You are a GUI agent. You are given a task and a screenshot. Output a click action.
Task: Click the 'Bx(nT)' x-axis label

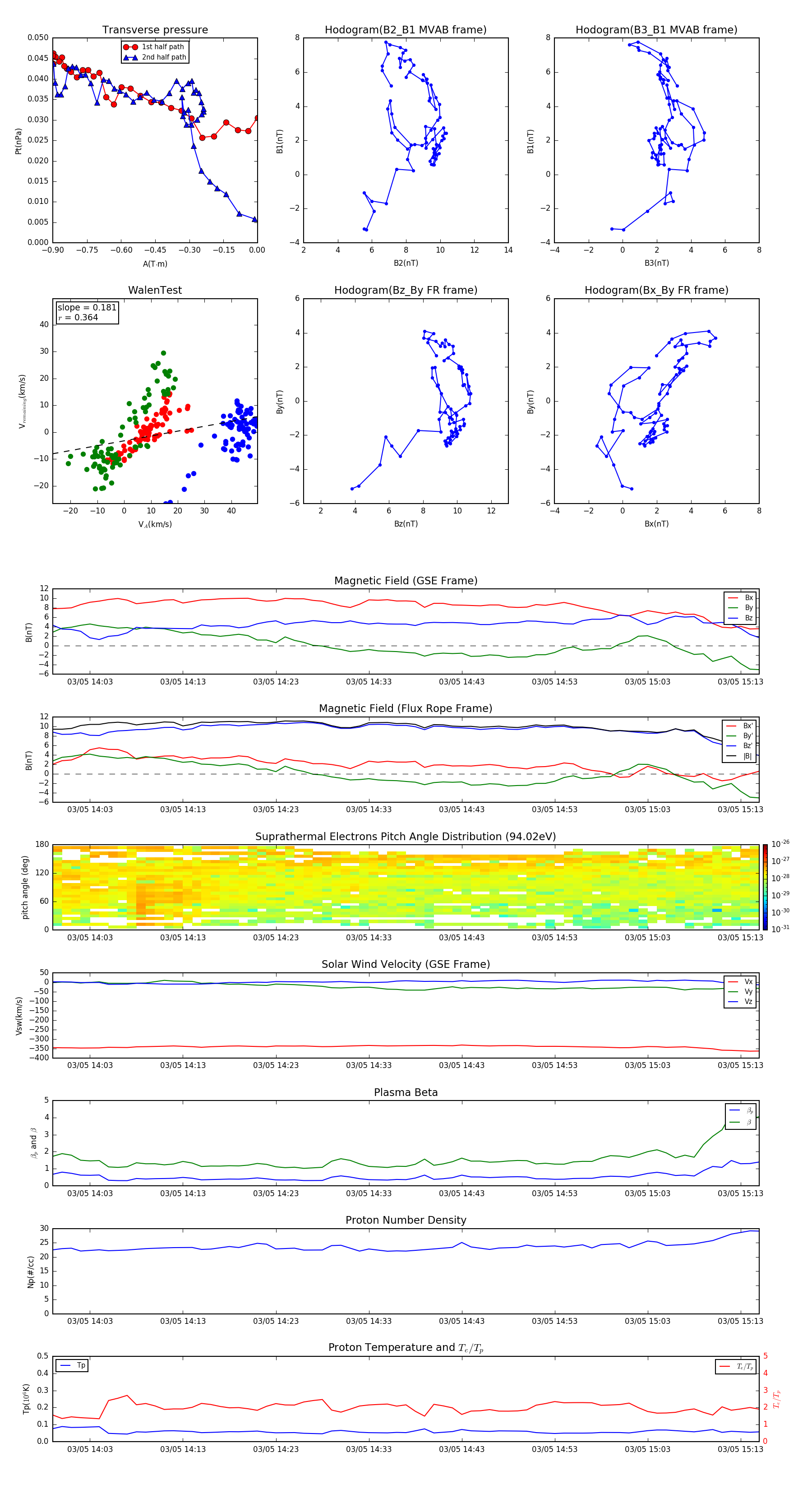pyautogui.click(x=656, y=524)
